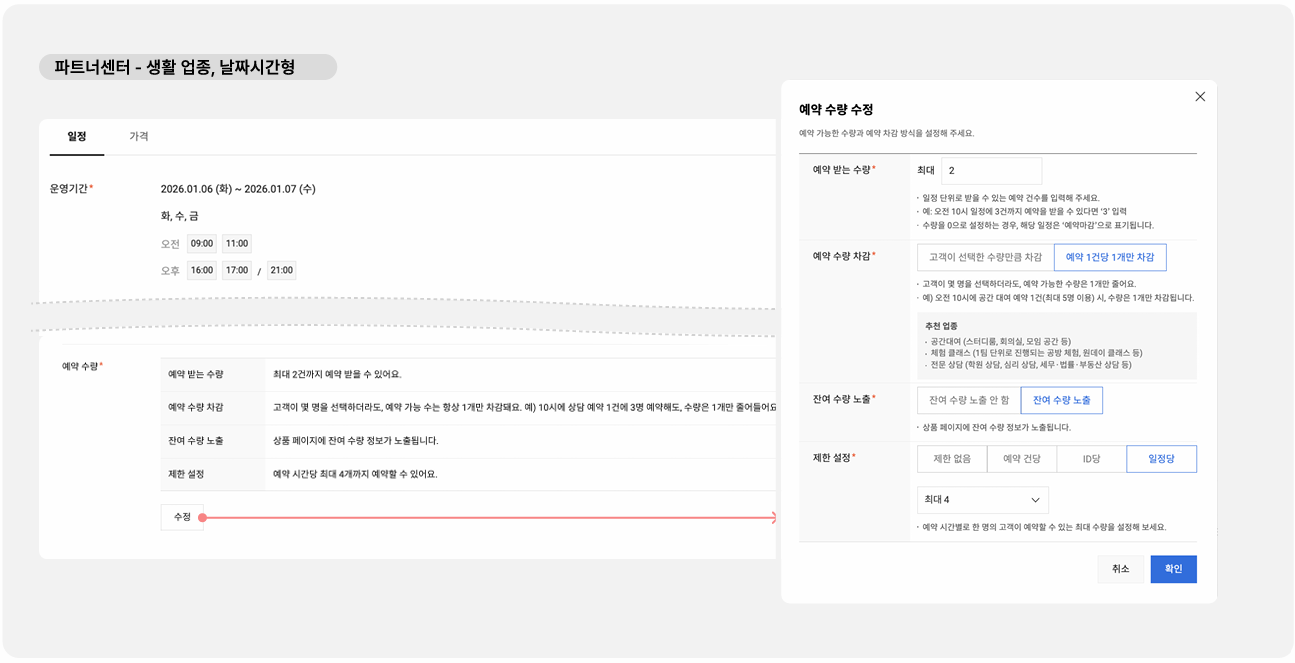The width and height of the screenshot is (1295, 663).
Task: Select 고객이 선택한 수량만큼 차감 option
Action: coord(985,257)
